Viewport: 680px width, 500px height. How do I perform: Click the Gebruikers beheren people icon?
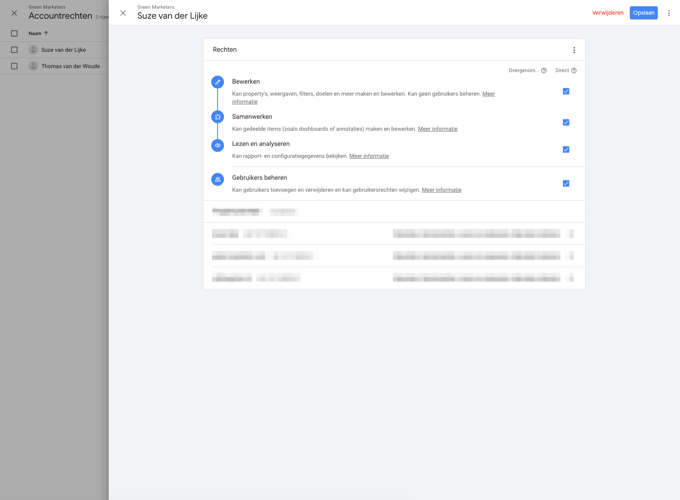coord(217,179)
